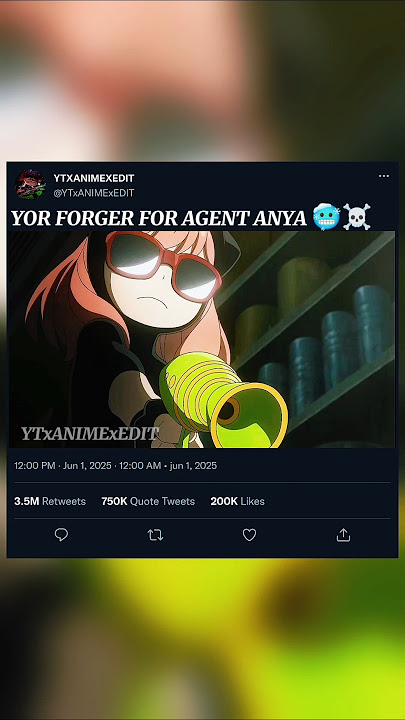
Task: Click the reply speech bubble icon
Action: point(61,534)
